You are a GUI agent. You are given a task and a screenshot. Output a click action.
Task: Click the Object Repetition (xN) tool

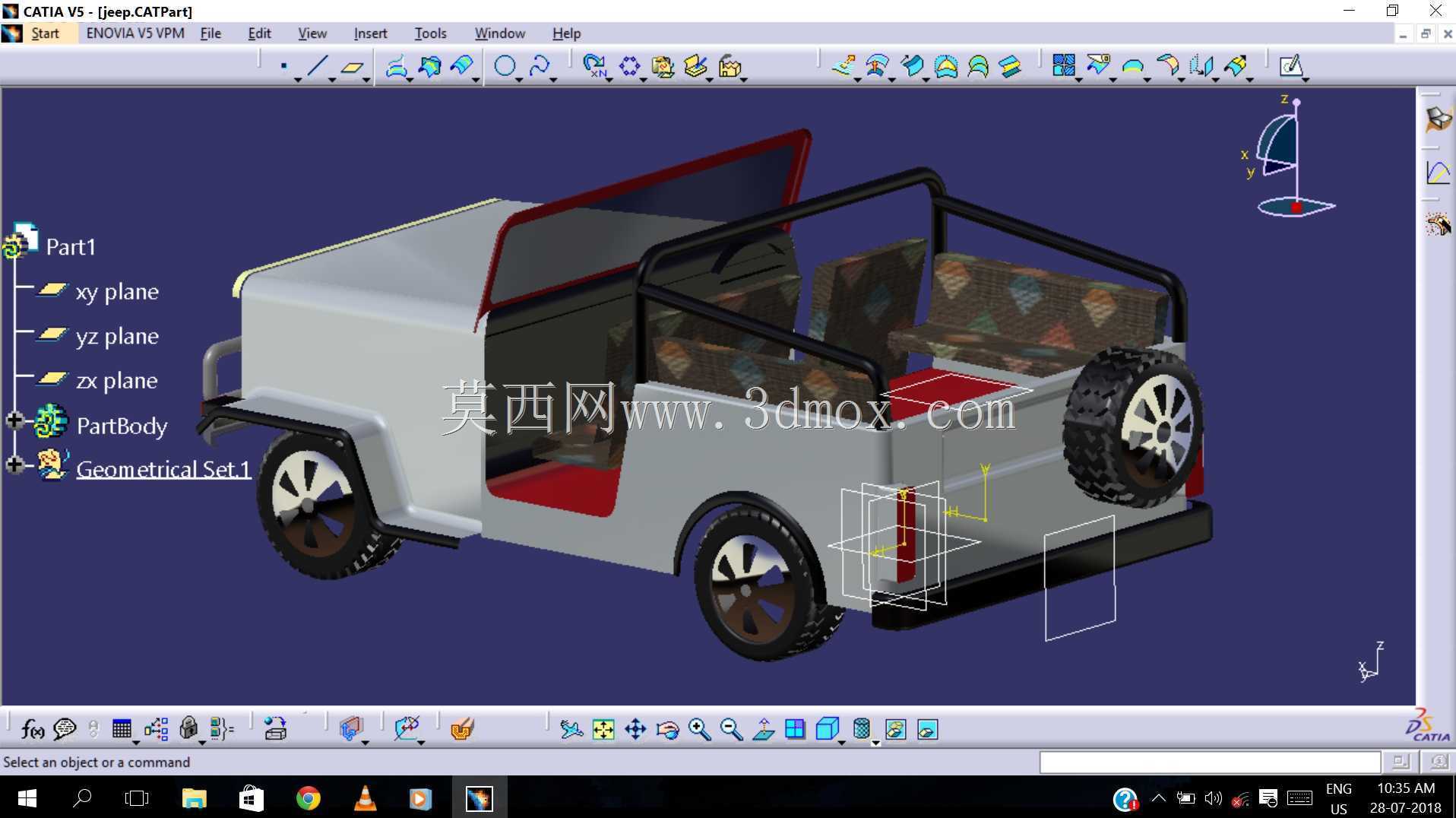point(595,66)
